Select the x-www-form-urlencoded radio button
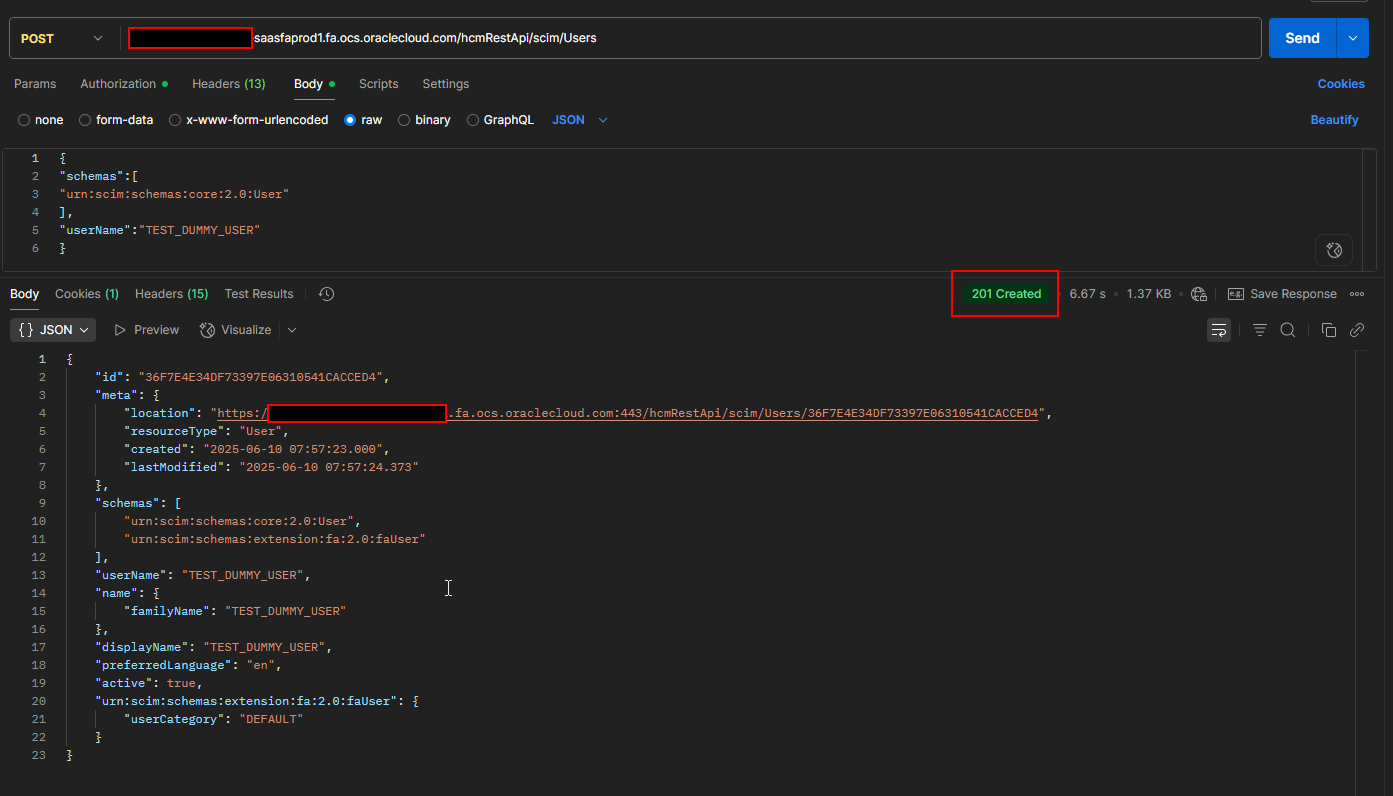 click(175, 120)
